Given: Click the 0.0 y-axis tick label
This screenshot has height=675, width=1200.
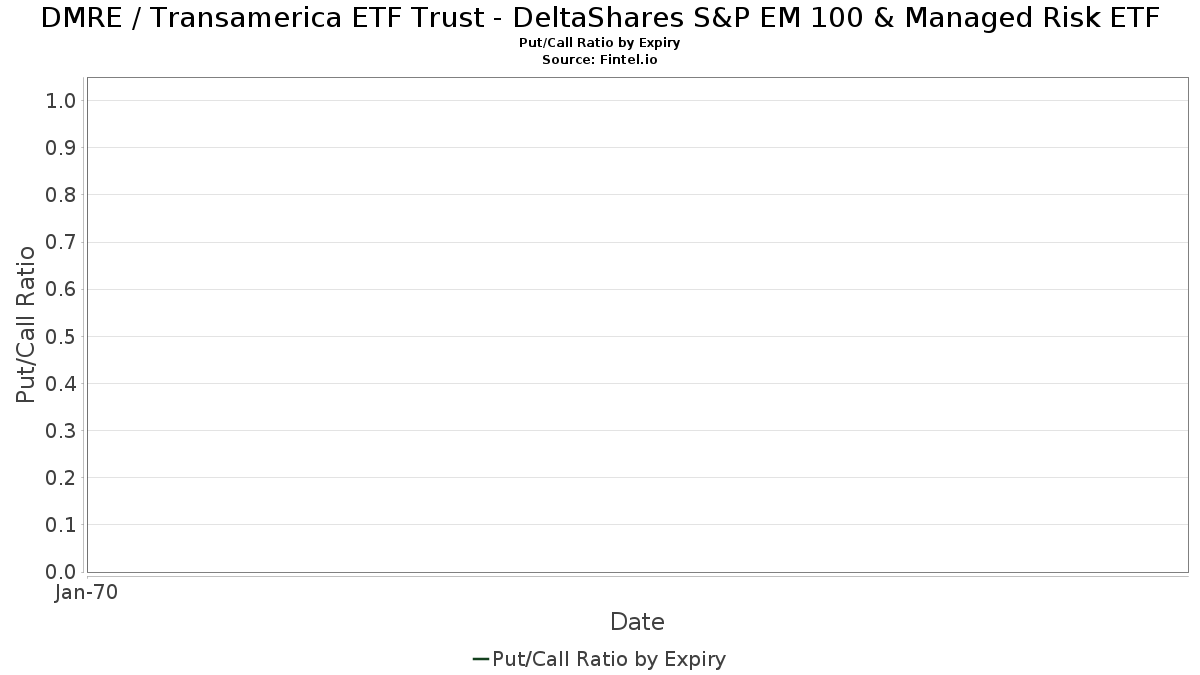Looking at the screenshot, I should 61,572.
